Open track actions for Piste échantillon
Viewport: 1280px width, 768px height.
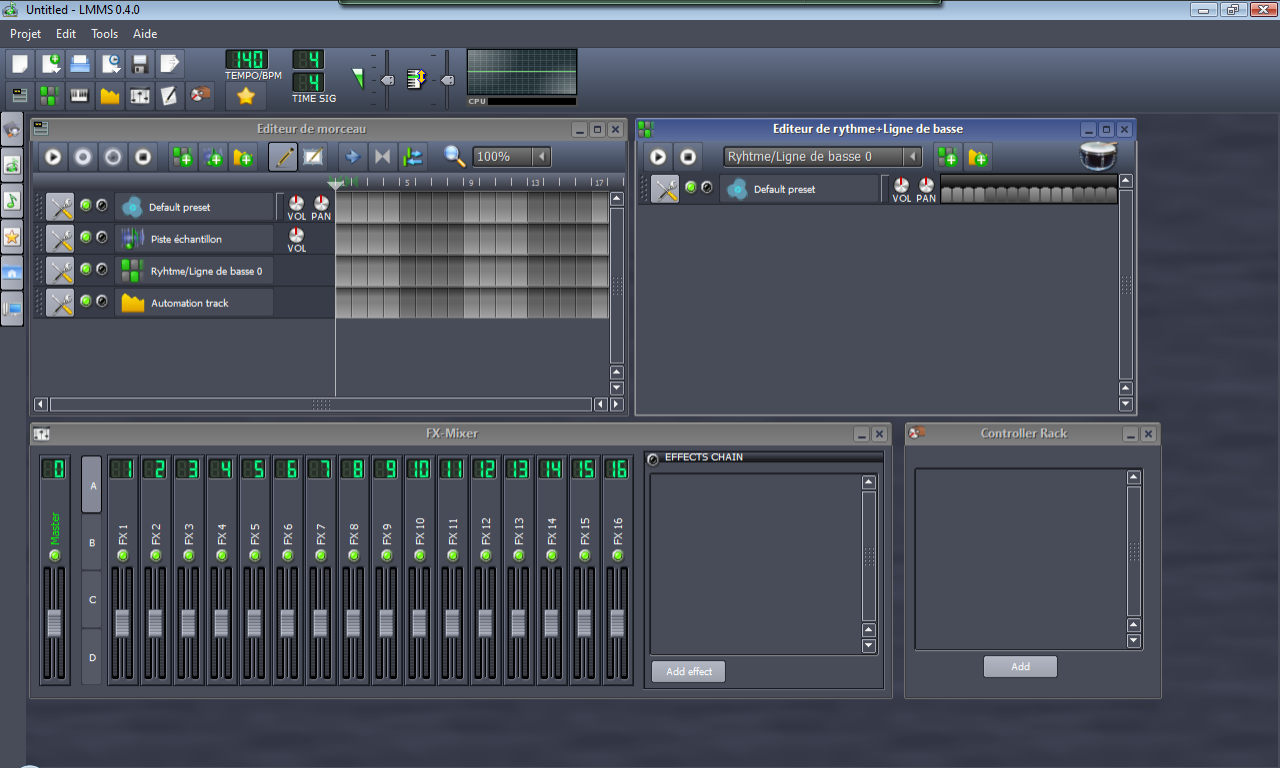(60, 239)
